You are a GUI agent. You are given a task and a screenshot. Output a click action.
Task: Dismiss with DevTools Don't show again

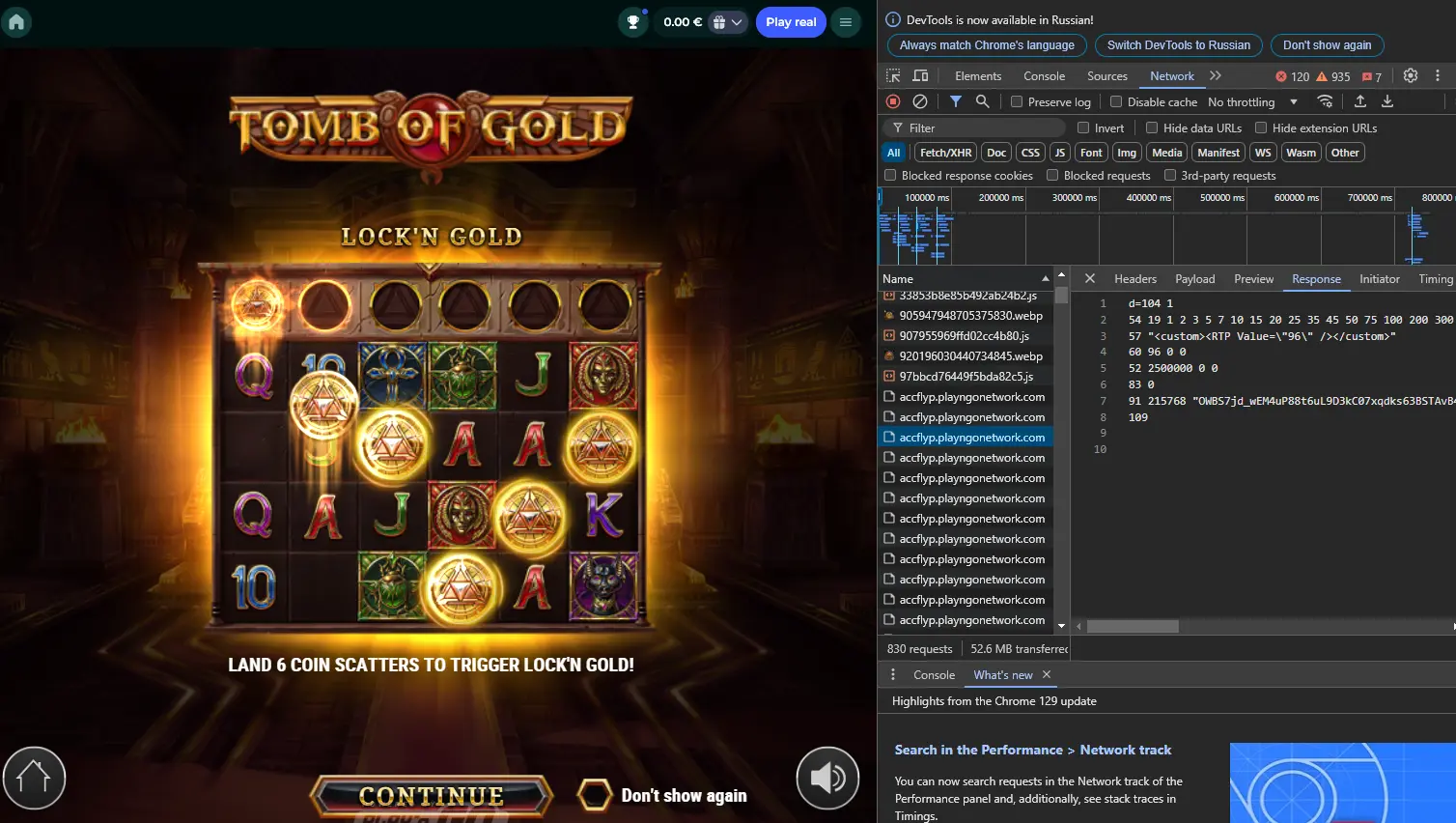coord(1327,45)
